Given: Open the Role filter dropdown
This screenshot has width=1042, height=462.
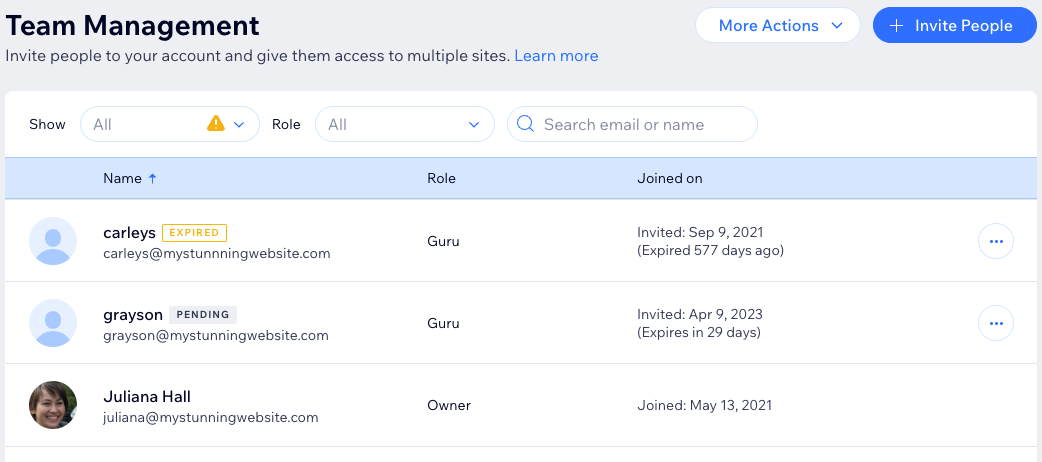Looking at the screenshot, I should pos(405,124).
